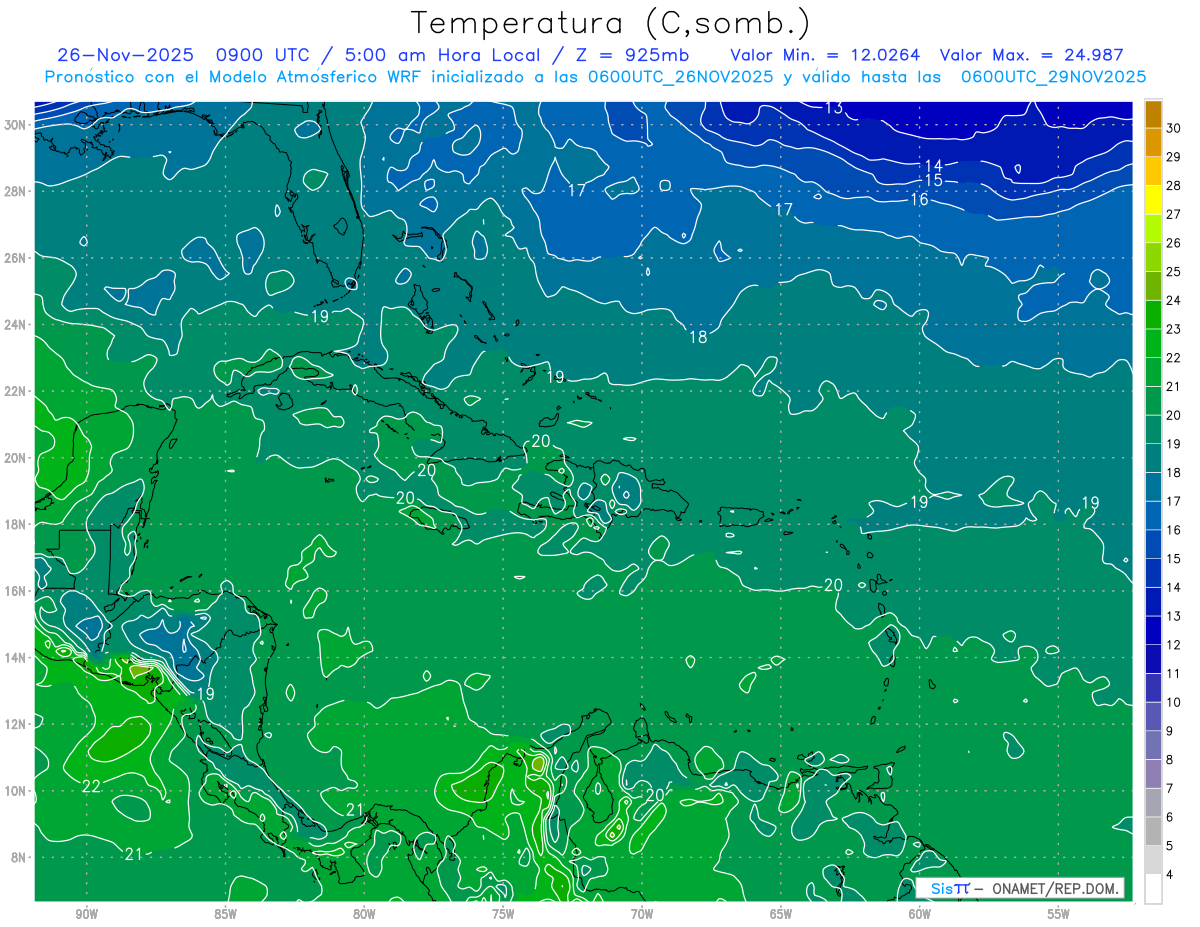Click the '22N' latitude axis label
The image size is (1200, 927).
click(16, 391)
